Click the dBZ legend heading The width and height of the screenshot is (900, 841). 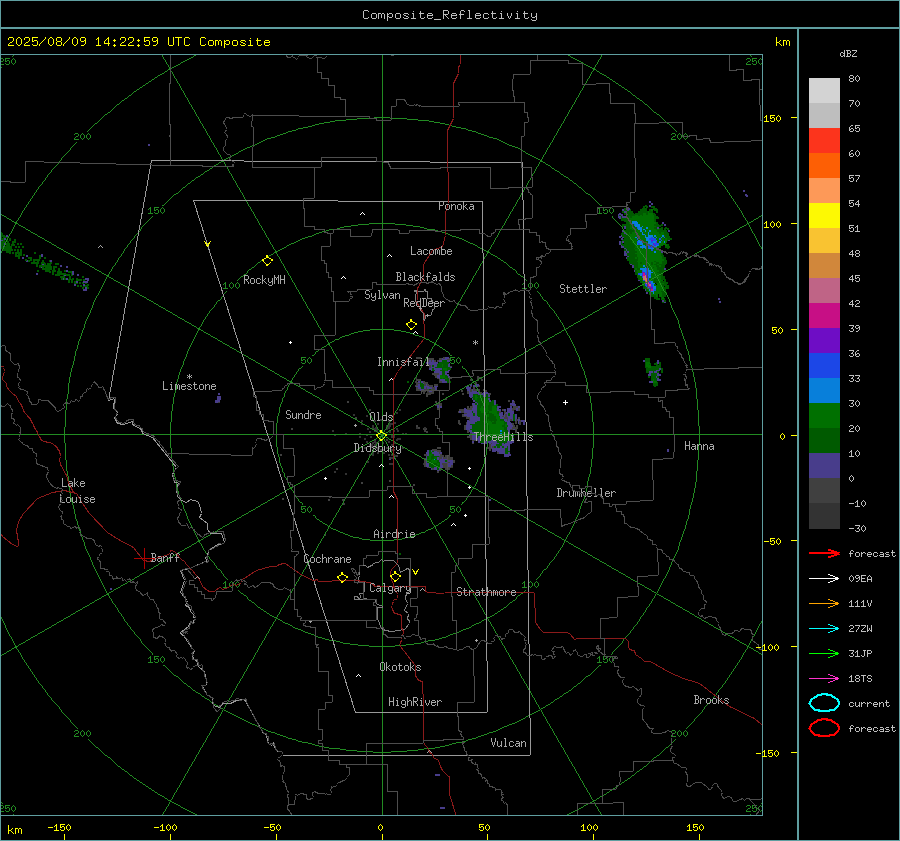[848, 53]
